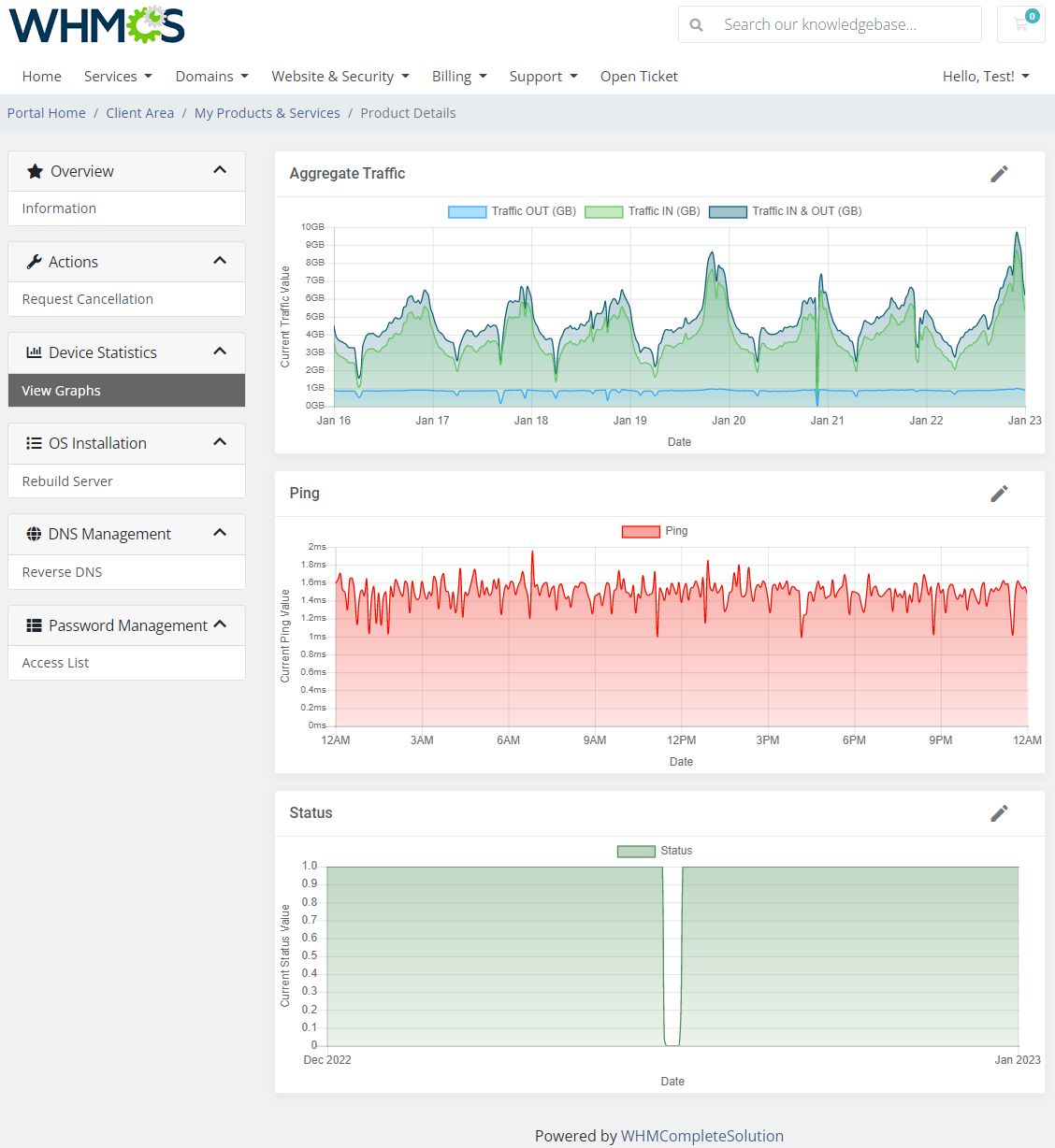Collapse the Password Management panel chevron

220,624
